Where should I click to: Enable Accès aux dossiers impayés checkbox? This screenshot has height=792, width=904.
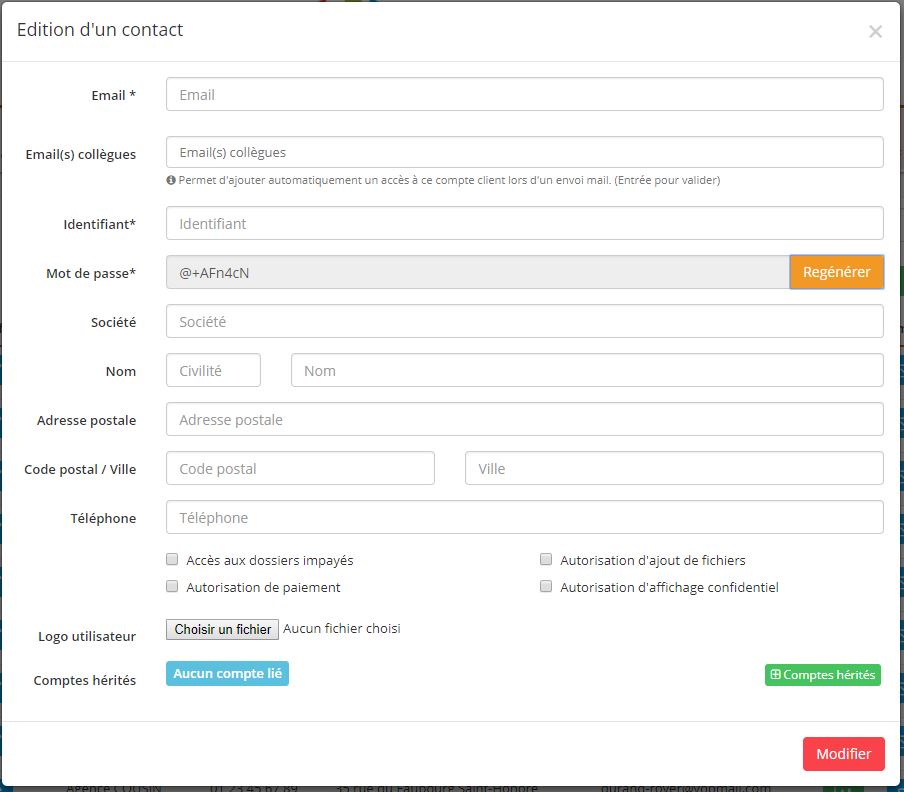[x=173, y=560]
